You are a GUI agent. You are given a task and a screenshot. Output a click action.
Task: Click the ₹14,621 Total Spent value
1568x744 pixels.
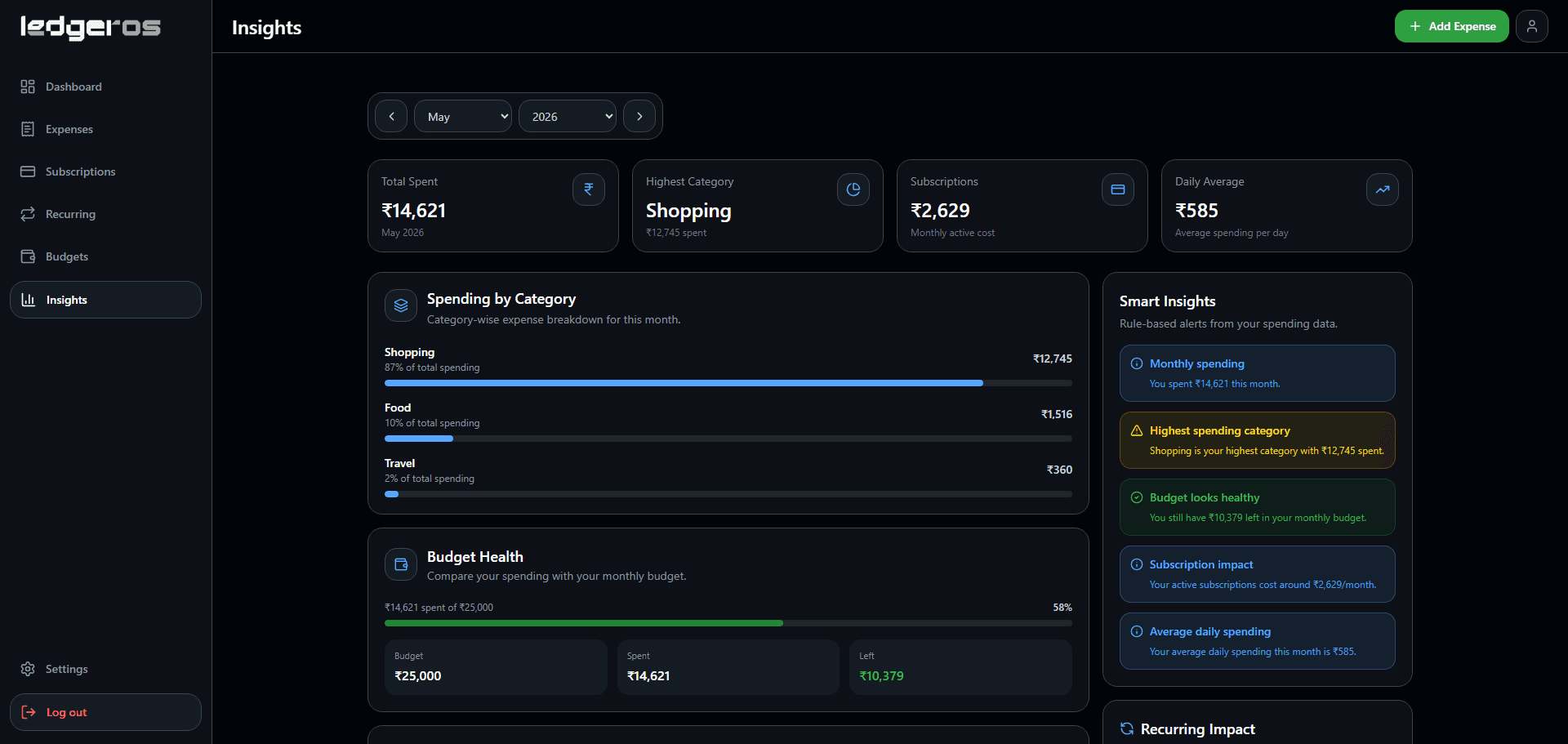tap(414, 211)
